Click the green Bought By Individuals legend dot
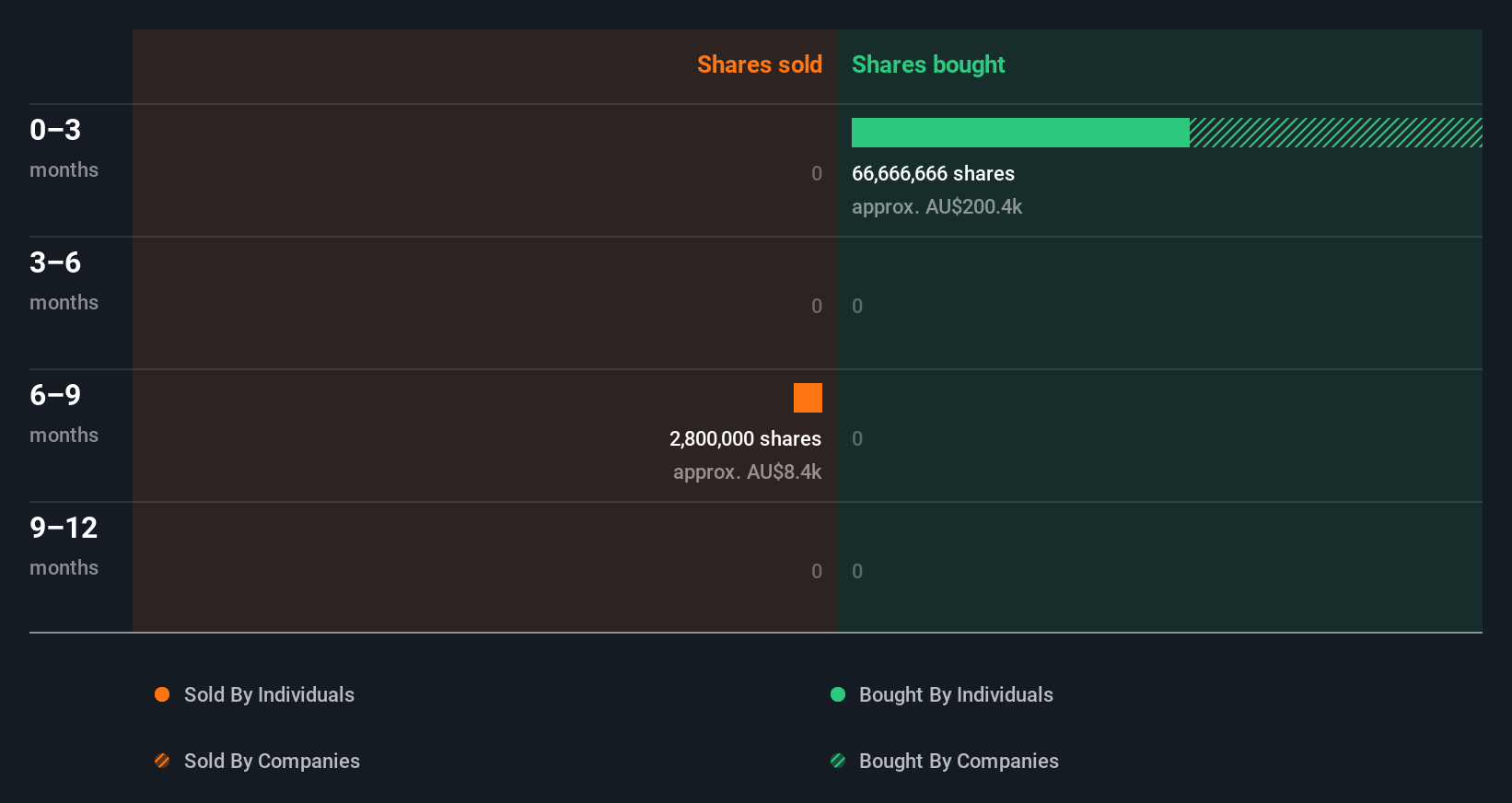This screenshot has width=1512, height=803. tap(838, 694)
